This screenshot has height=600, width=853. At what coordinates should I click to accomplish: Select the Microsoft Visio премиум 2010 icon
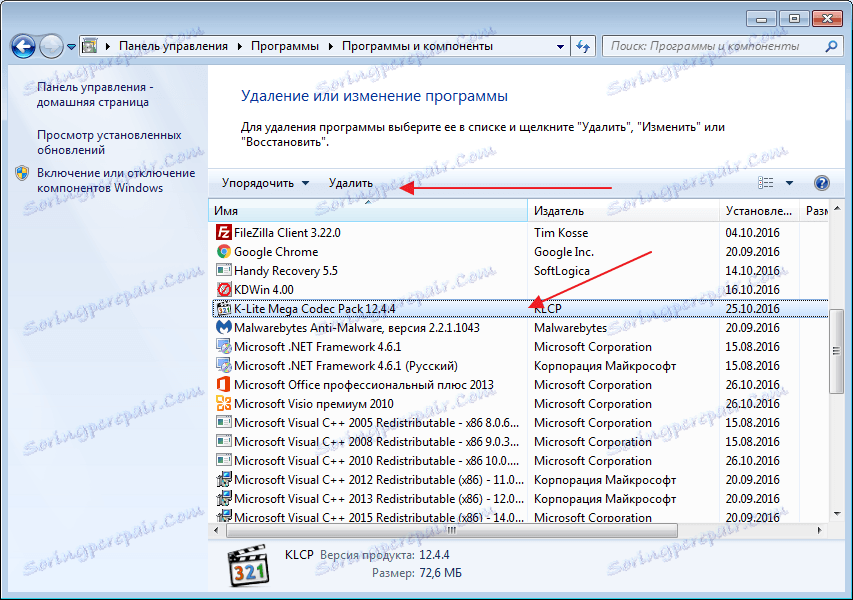(224, 403)
